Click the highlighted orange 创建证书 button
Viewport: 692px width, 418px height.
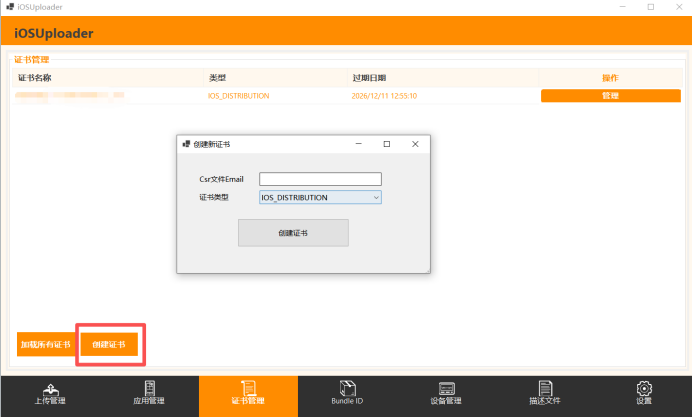tap(109, 344)
